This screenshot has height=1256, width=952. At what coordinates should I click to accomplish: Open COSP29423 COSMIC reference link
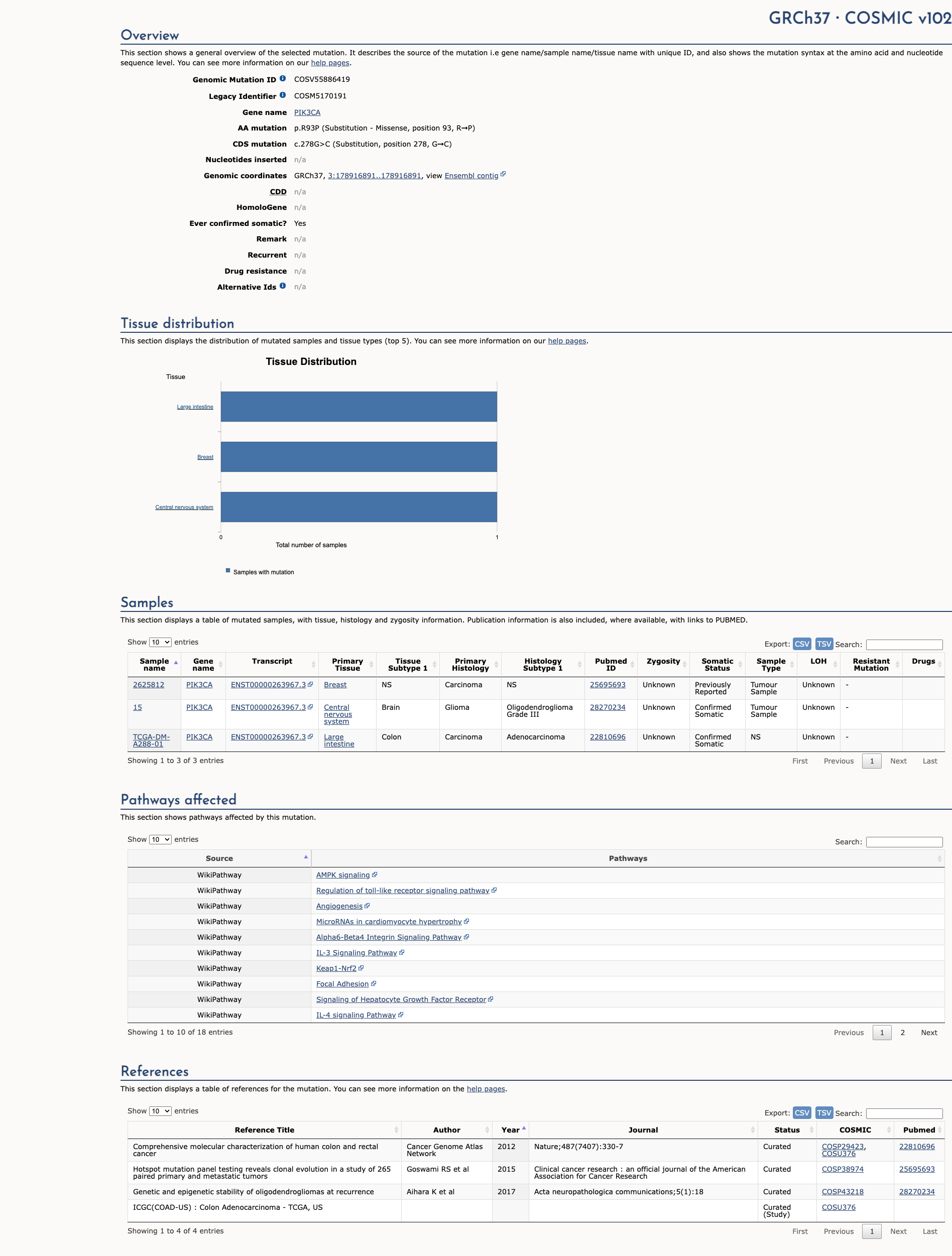[x=843, y=1147]
